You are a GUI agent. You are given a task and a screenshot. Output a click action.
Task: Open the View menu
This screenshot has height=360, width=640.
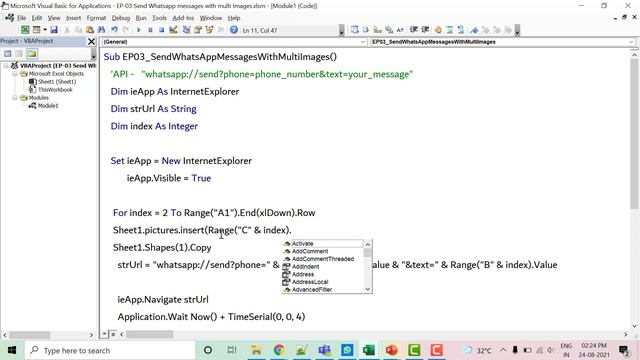54,18
